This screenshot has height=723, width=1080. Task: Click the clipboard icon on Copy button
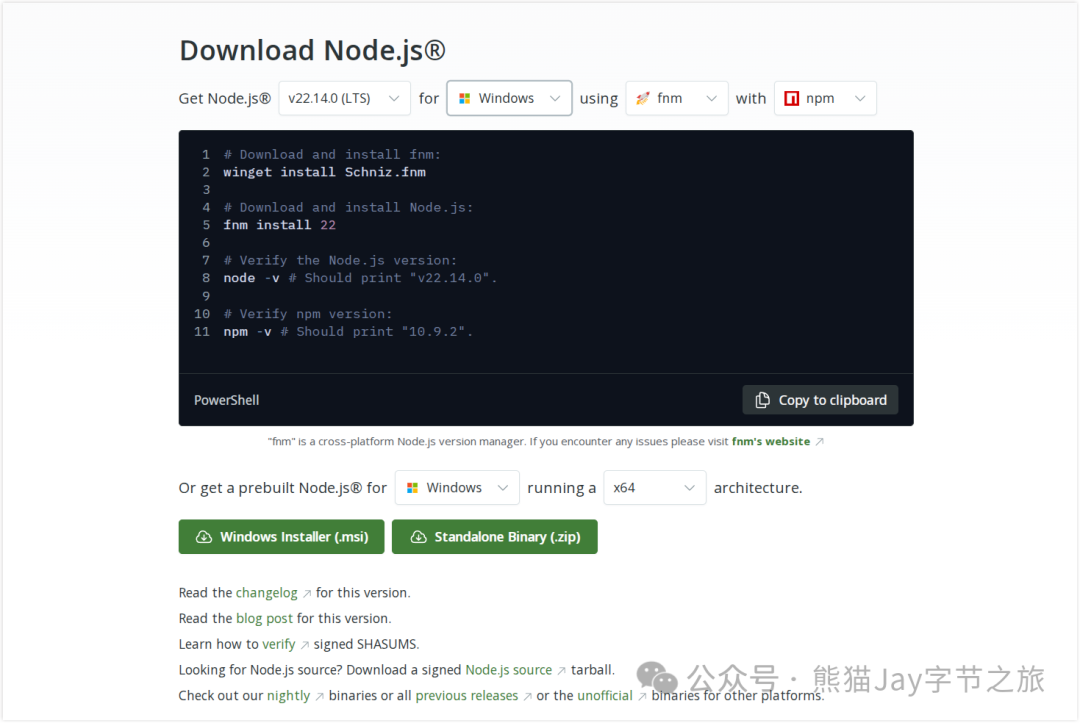click(x=762, y=400)
